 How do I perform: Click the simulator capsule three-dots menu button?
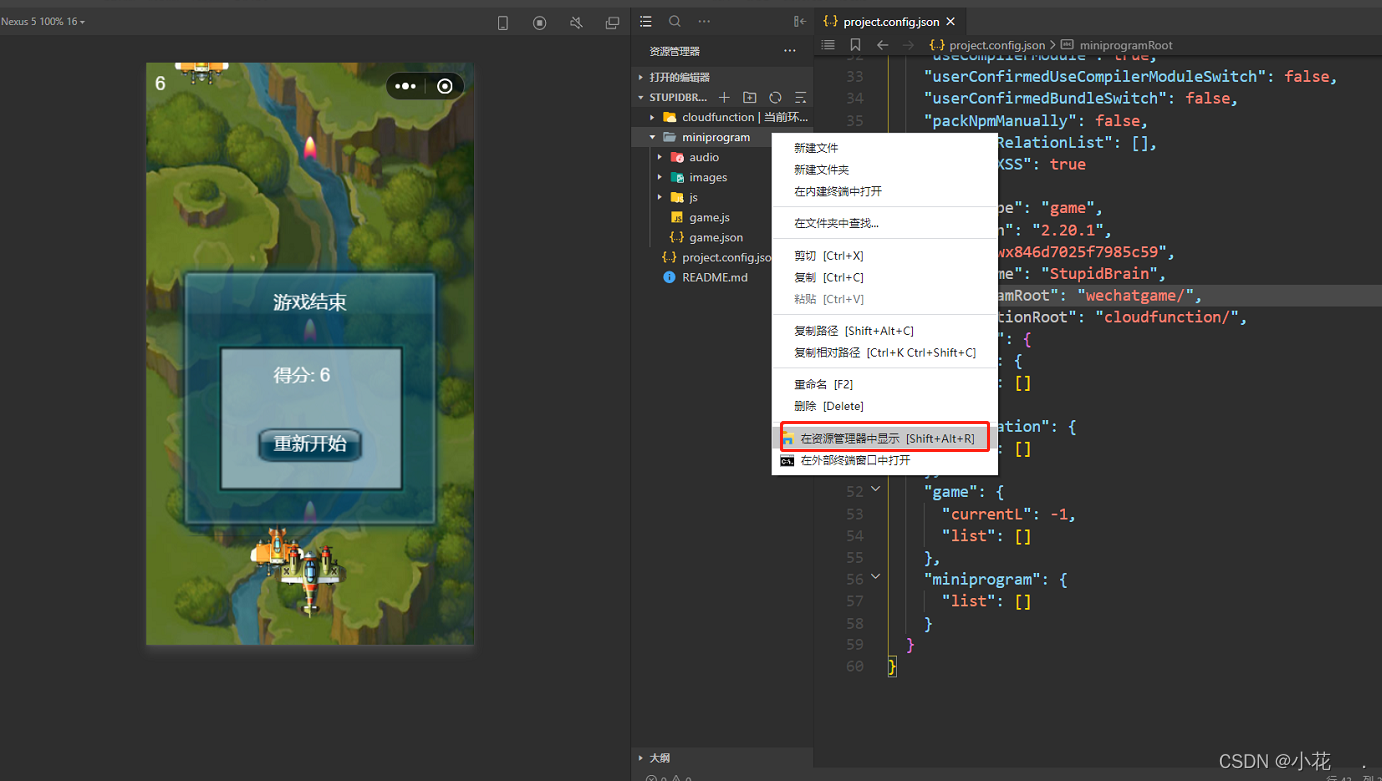coord(405,86)
